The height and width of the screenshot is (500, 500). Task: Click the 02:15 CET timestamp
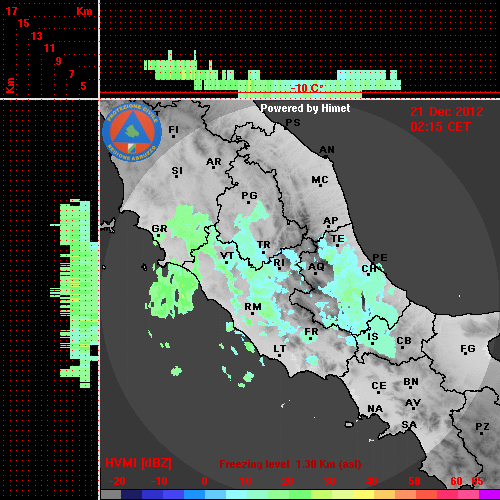point(440,127)
